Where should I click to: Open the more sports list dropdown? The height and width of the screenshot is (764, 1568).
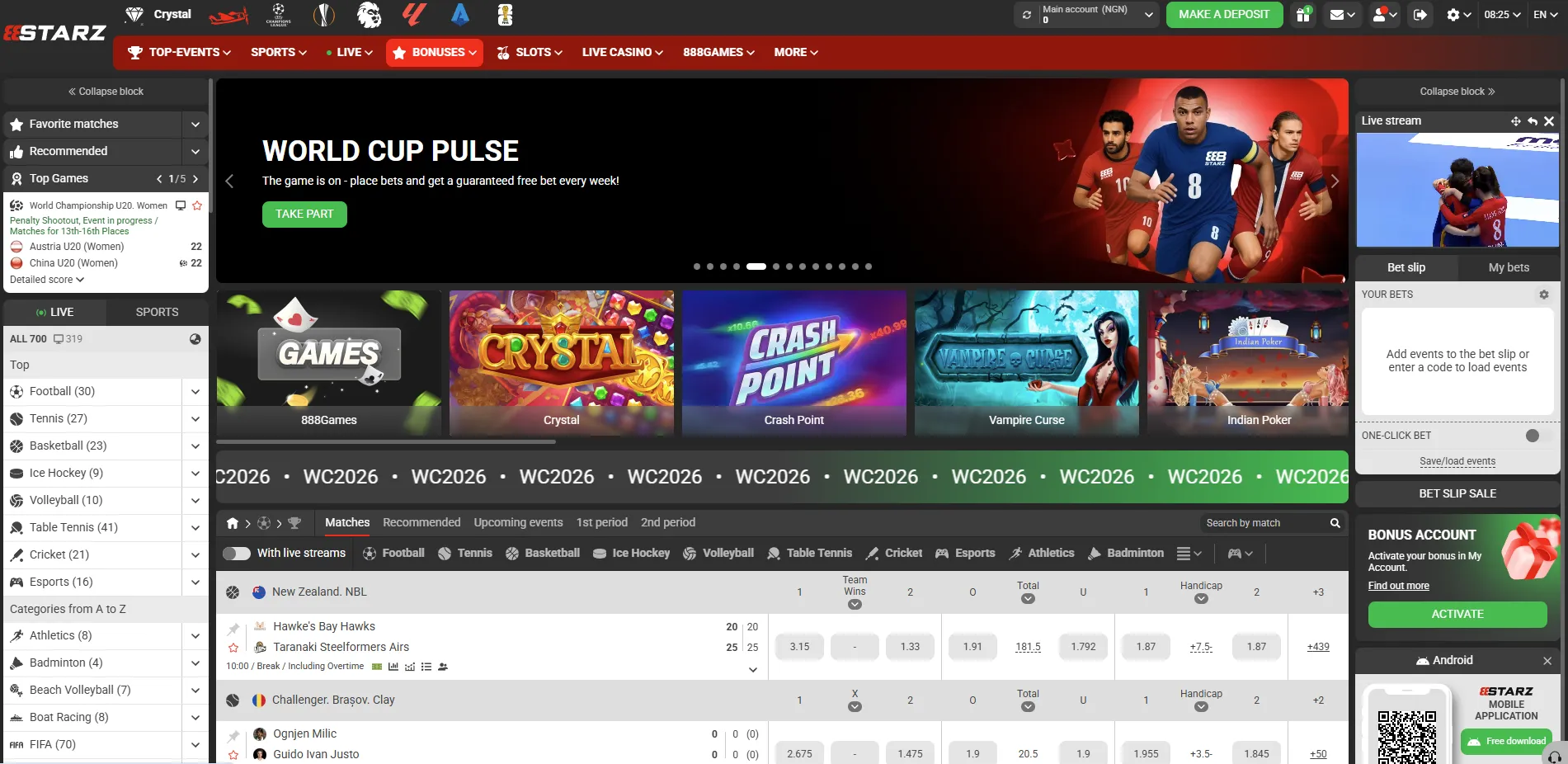(x=1189, y=554)
